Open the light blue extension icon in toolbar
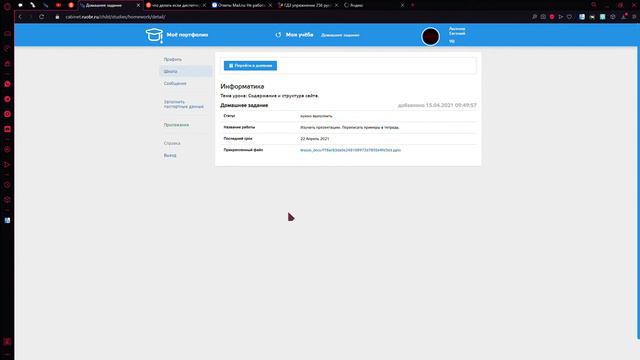 point(582,17)
